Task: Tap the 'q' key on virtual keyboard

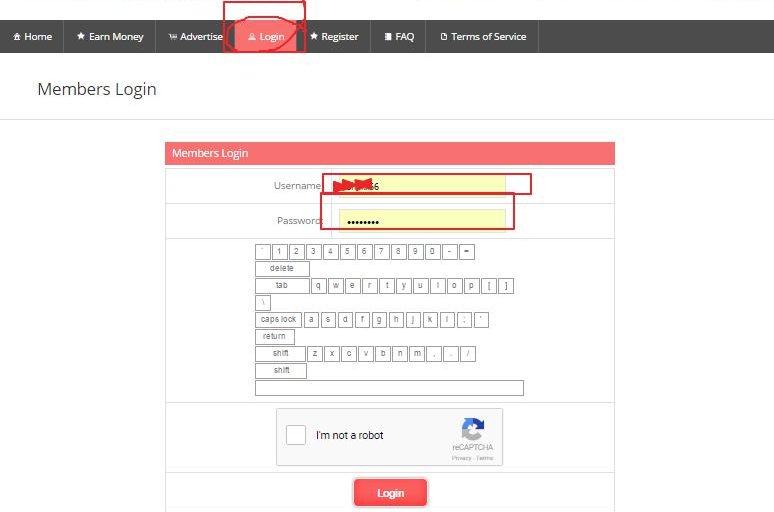Action: click(319, 286)
